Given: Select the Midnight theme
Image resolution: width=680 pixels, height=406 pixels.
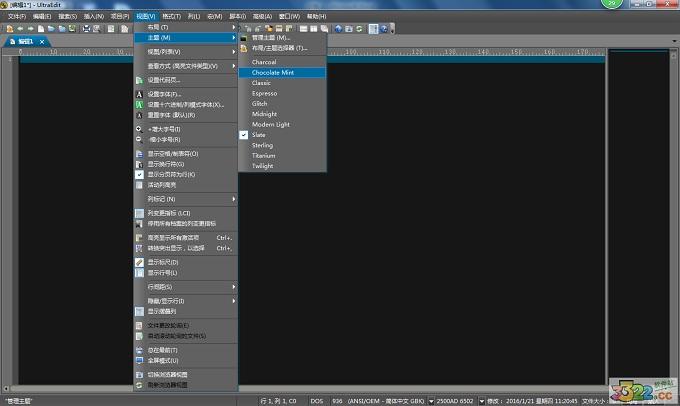Looking at the screenshot, I should tap(282, 114).
